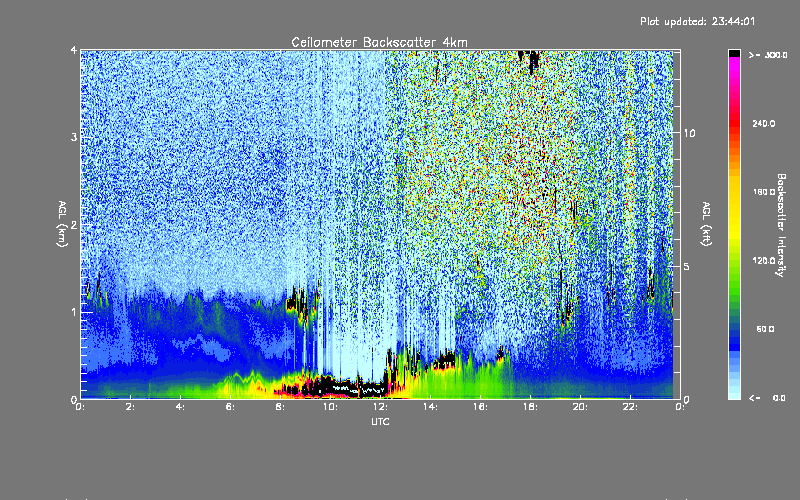Click the '5' kft tick on right axis
800x500 pixels.
687,266
